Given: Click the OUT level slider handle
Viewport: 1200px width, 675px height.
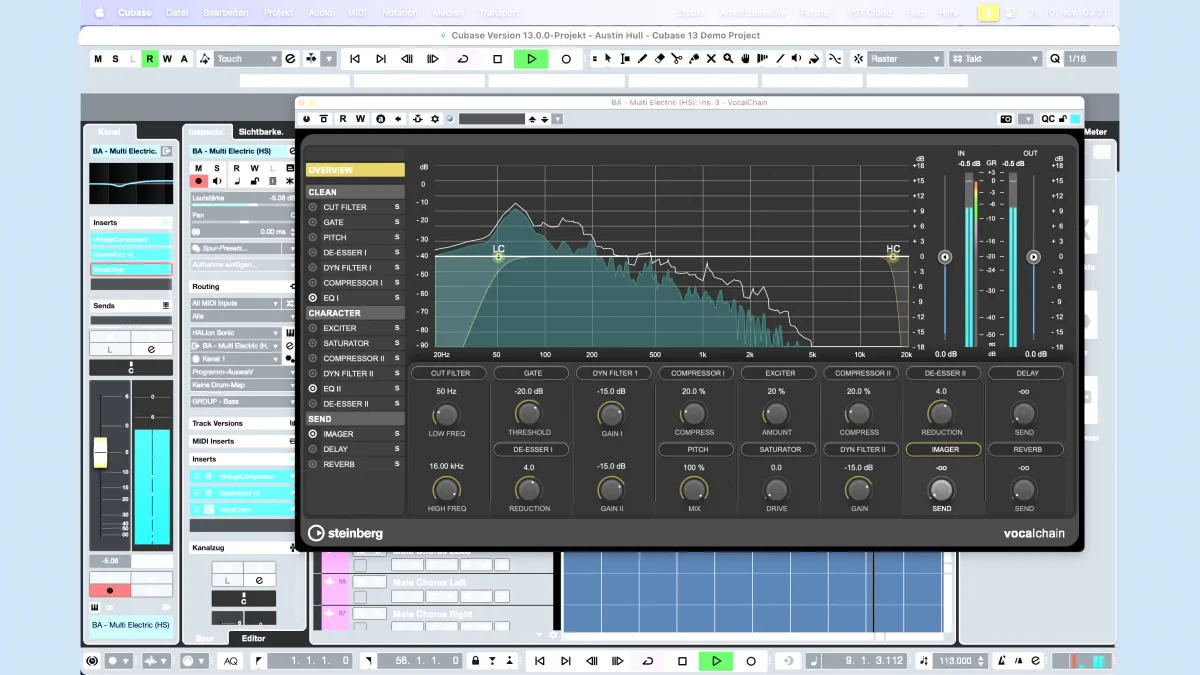Looking at the screenshot, I should (1034, 257).
